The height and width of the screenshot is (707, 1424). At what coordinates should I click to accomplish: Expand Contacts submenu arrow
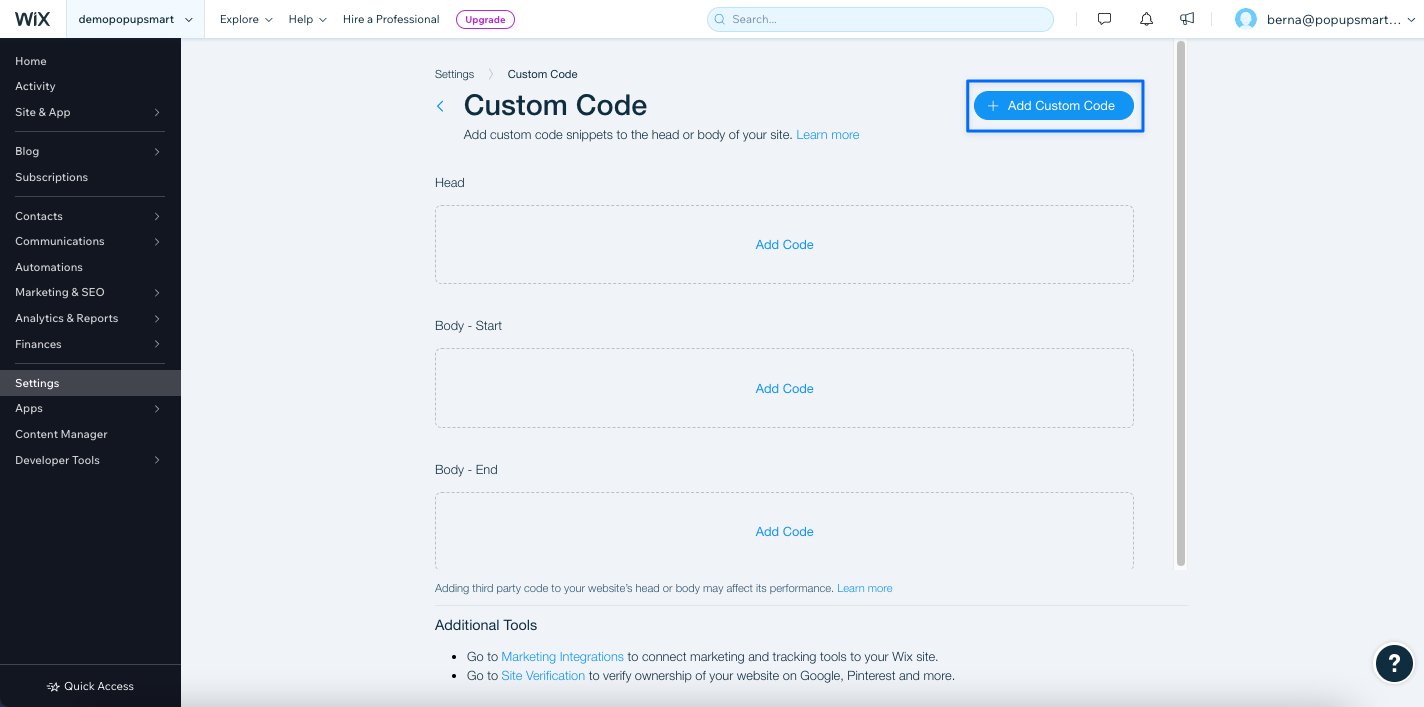click(x=157, y=217)
